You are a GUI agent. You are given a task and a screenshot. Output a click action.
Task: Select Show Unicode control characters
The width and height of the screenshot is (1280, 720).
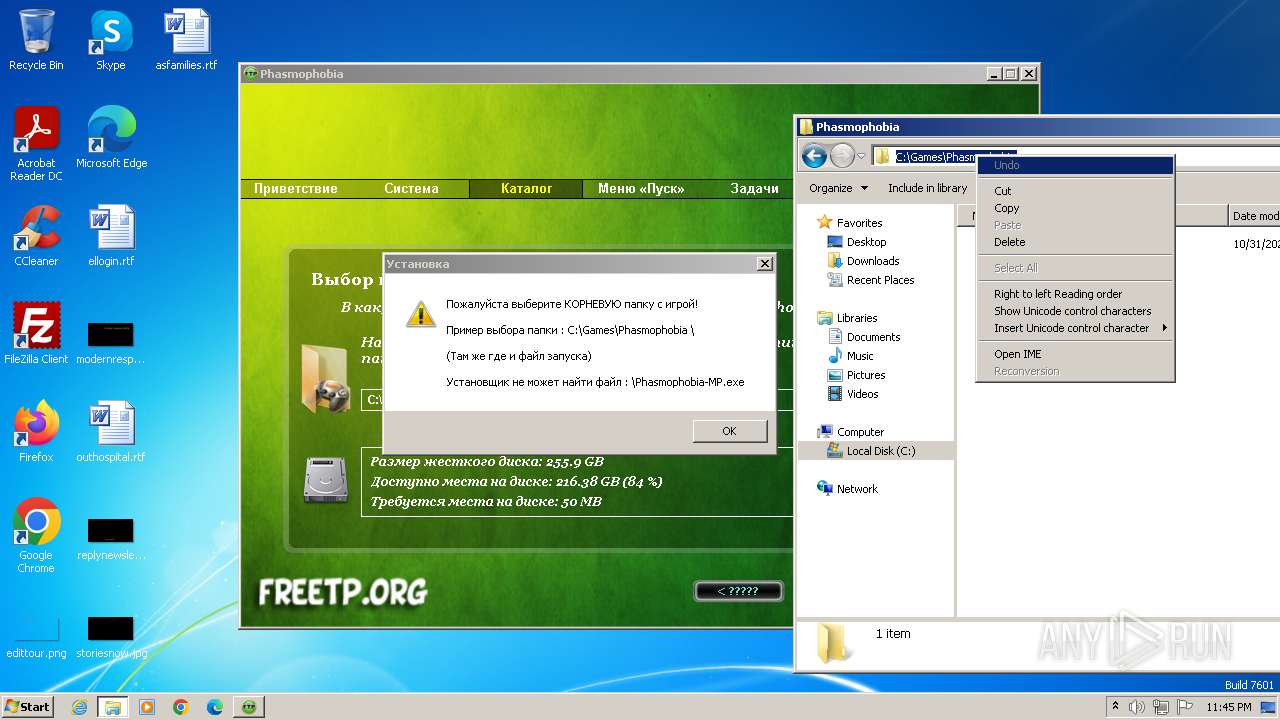click(1075, 311)
